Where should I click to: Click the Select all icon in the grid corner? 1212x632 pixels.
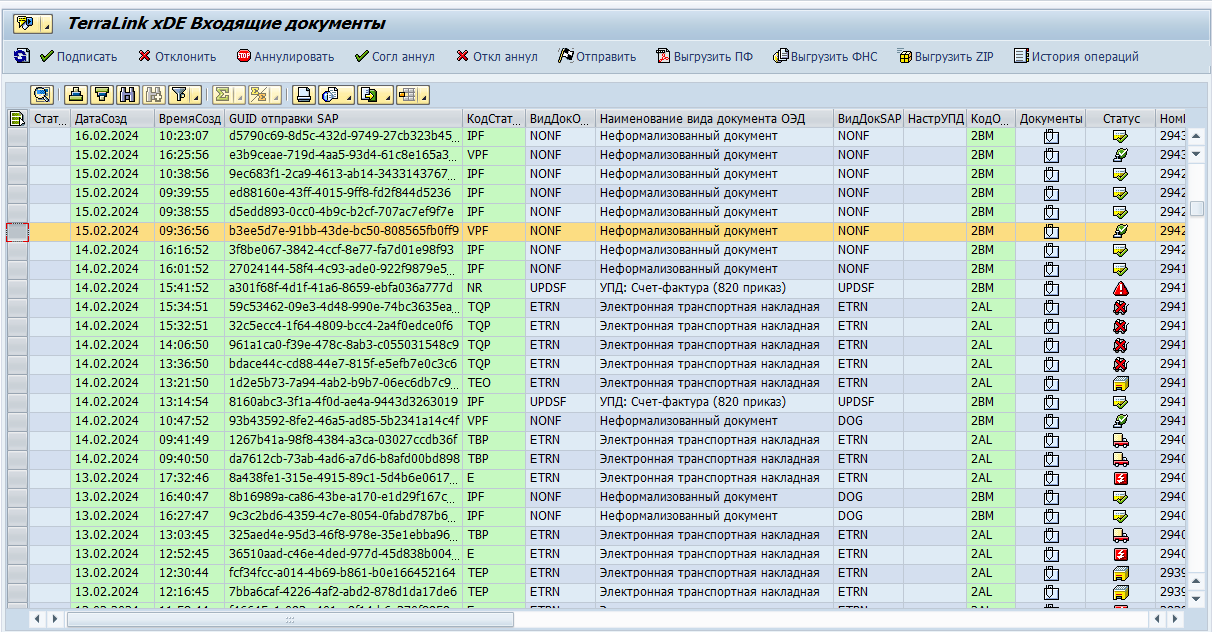(x=17, y=119)
